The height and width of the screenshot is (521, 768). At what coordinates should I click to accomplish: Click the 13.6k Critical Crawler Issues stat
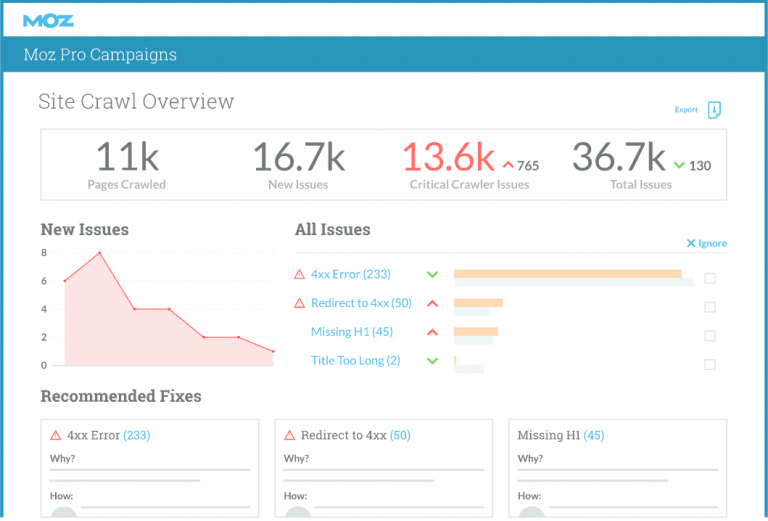tap(470, 166)
